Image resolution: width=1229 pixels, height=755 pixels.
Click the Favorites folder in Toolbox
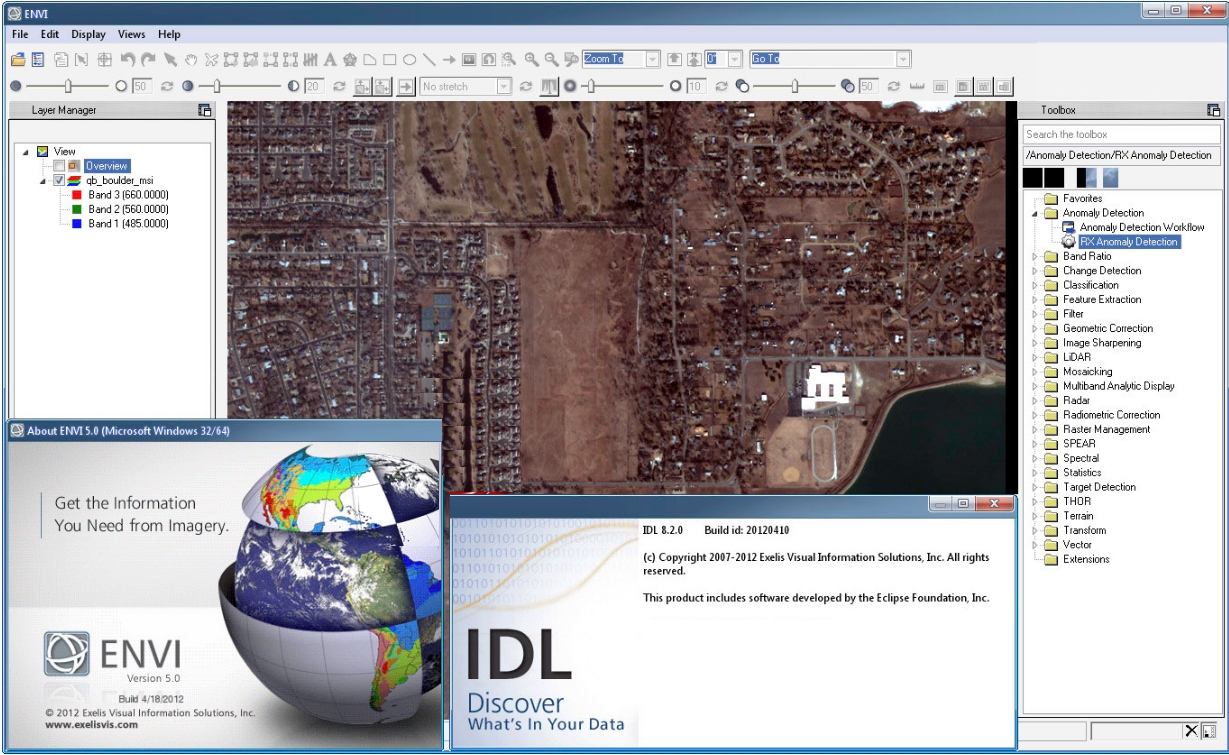click(x=1082, y=199)
